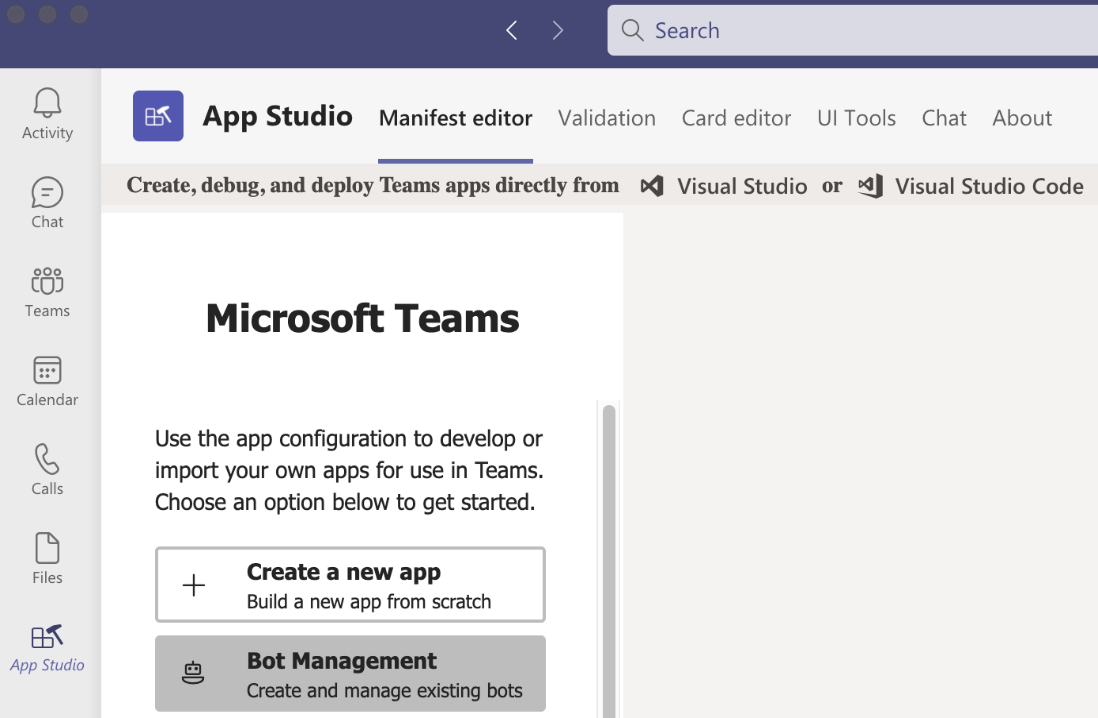Switch to the Validation tab
Screen dimensions: 1098x718
click(x=606, y=118)
